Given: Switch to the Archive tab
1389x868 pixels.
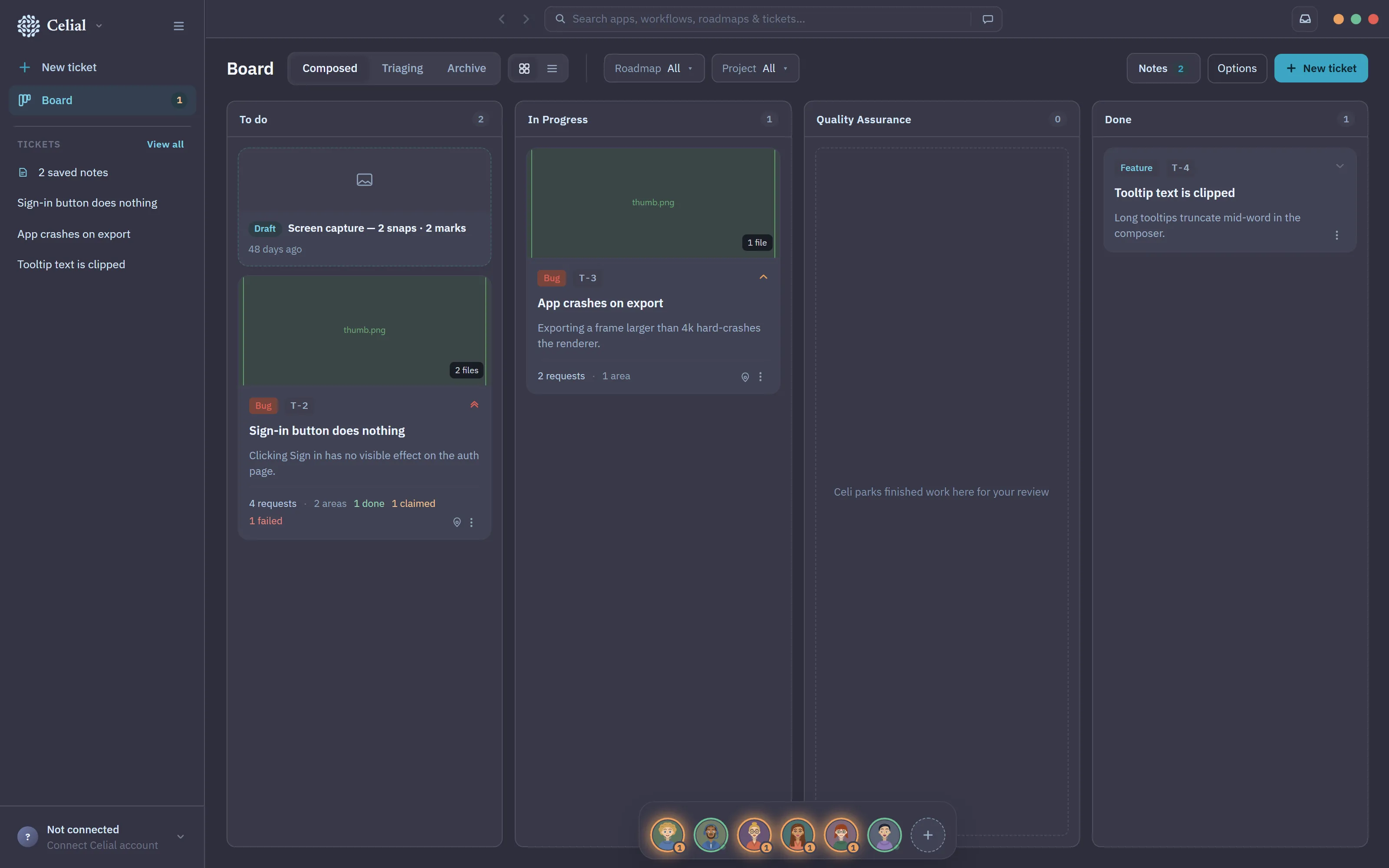Looking at the screenshot, I should pyautogui.click(x=467, y=68).
